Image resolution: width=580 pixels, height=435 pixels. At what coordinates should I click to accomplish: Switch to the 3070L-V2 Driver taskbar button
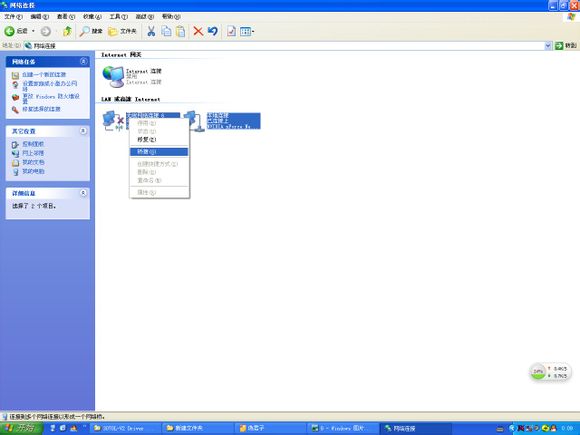point(125,428)
